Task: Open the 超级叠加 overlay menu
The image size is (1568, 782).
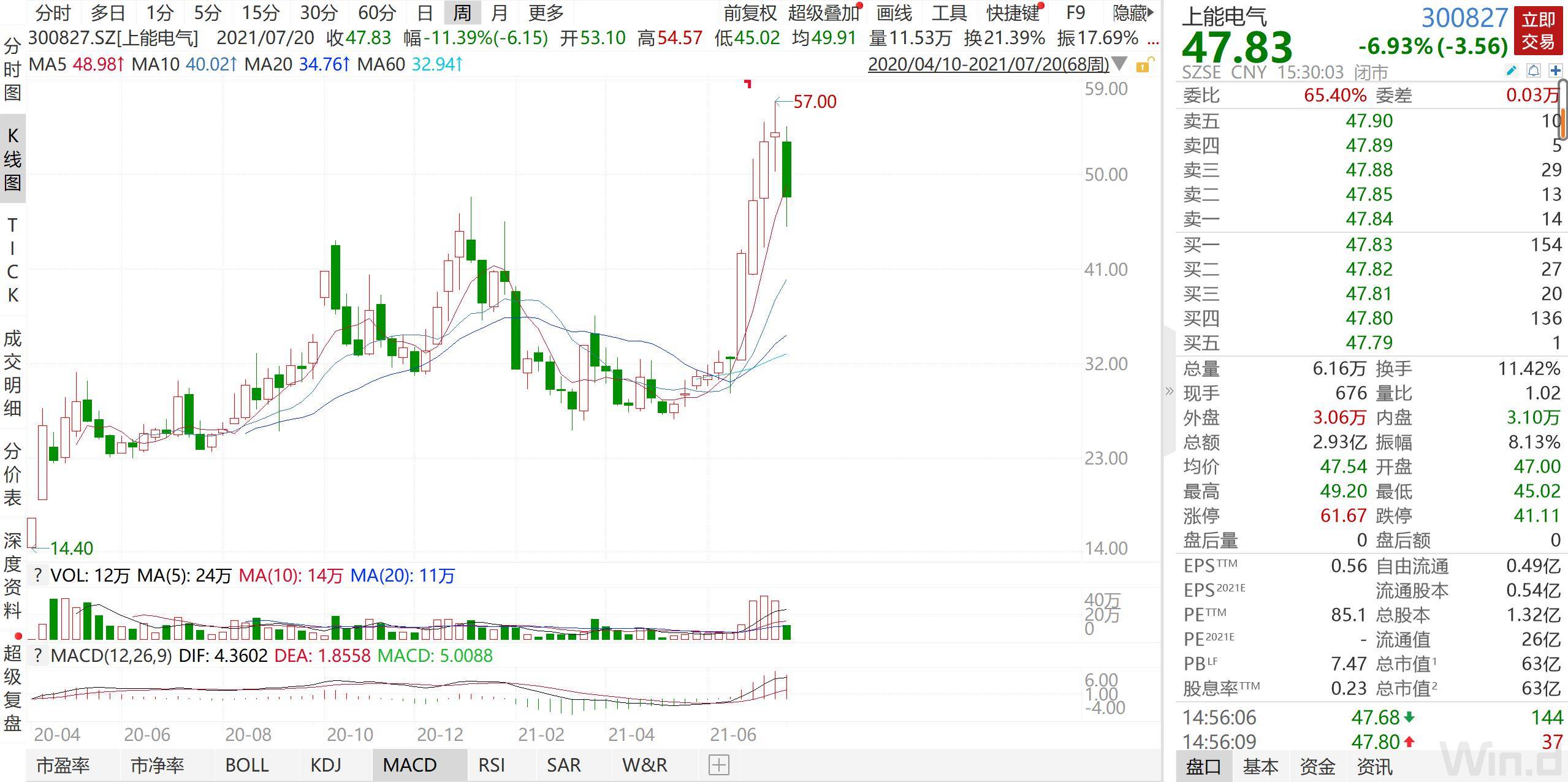Action: point(824,12)
